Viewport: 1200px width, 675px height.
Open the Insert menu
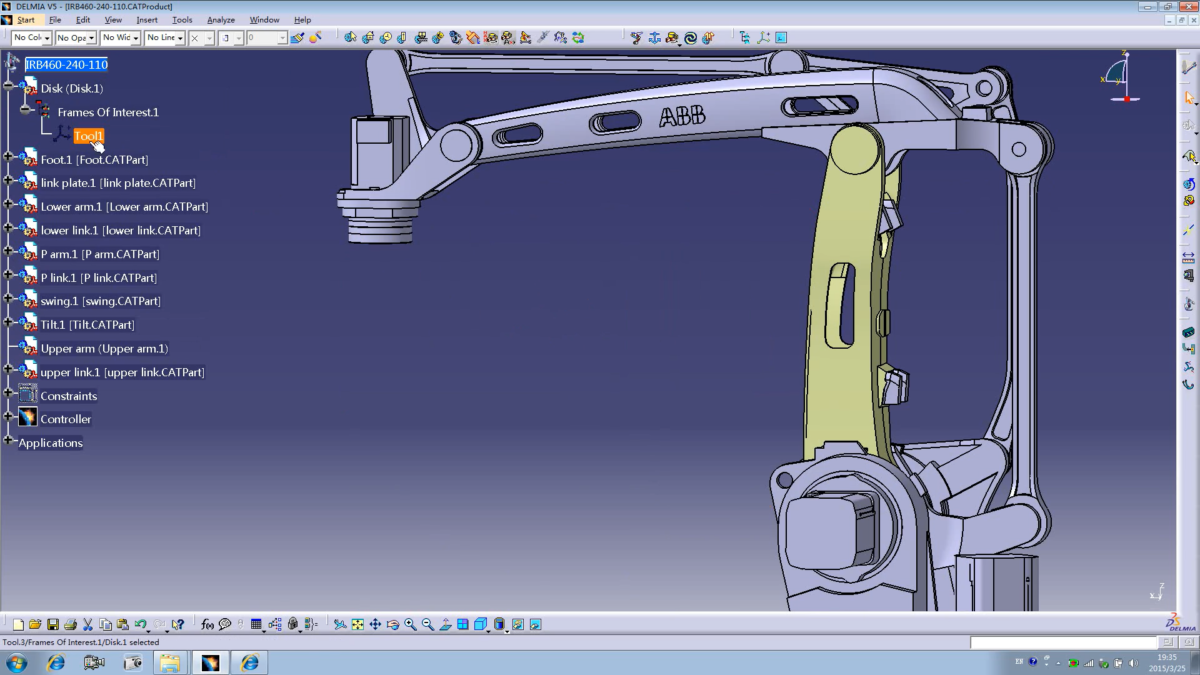click(147, 20)
